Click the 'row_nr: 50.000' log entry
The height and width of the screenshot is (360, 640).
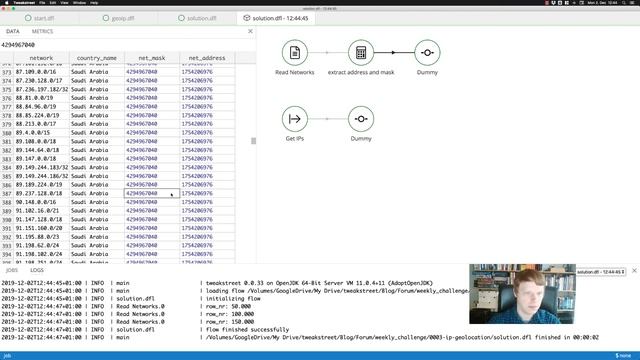pos(228,306)
